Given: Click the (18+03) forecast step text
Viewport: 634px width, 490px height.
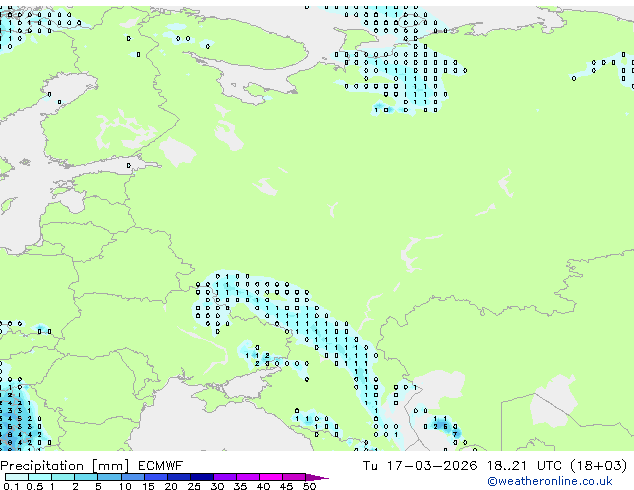Looking at the screenshot, I should pos(599,466).
